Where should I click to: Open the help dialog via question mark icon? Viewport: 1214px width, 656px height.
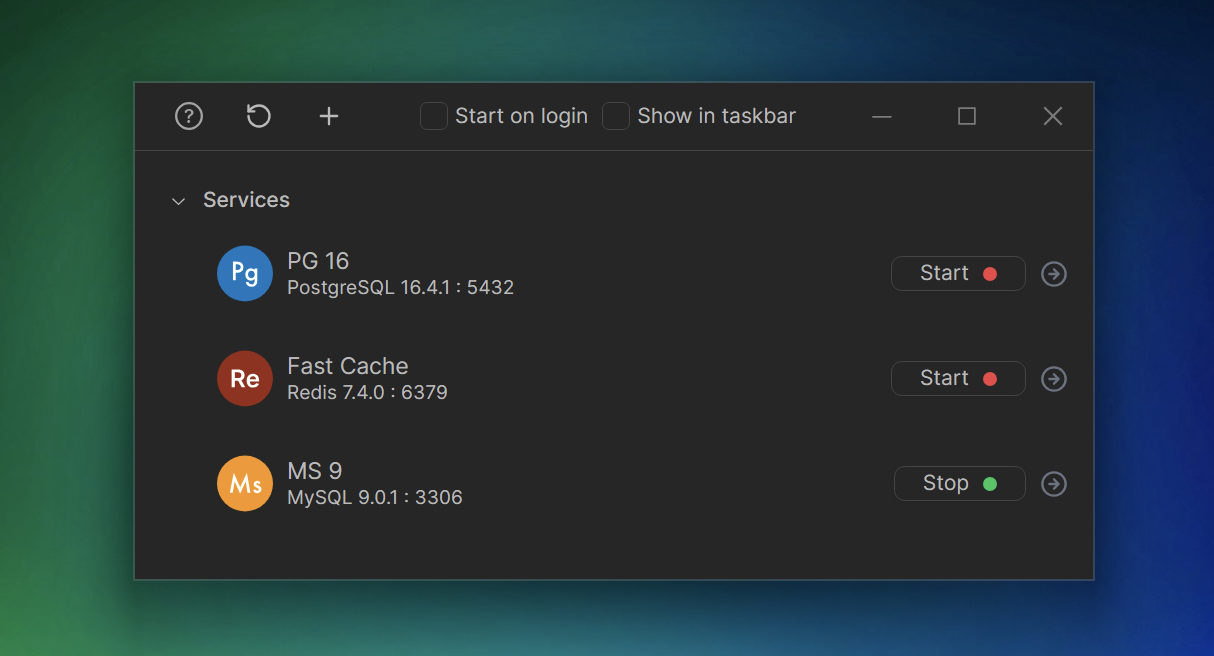coord(189,116)
